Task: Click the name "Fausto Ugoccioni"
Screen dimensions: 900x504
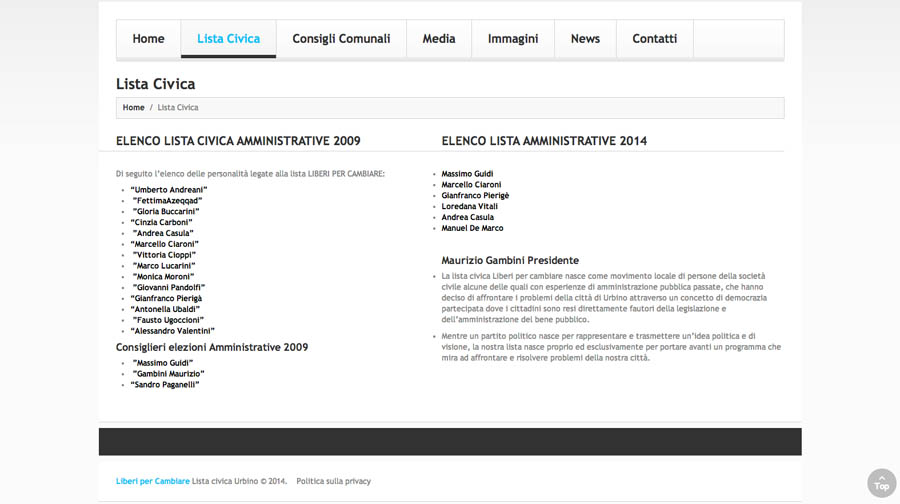Action: (x=168, y=320)
